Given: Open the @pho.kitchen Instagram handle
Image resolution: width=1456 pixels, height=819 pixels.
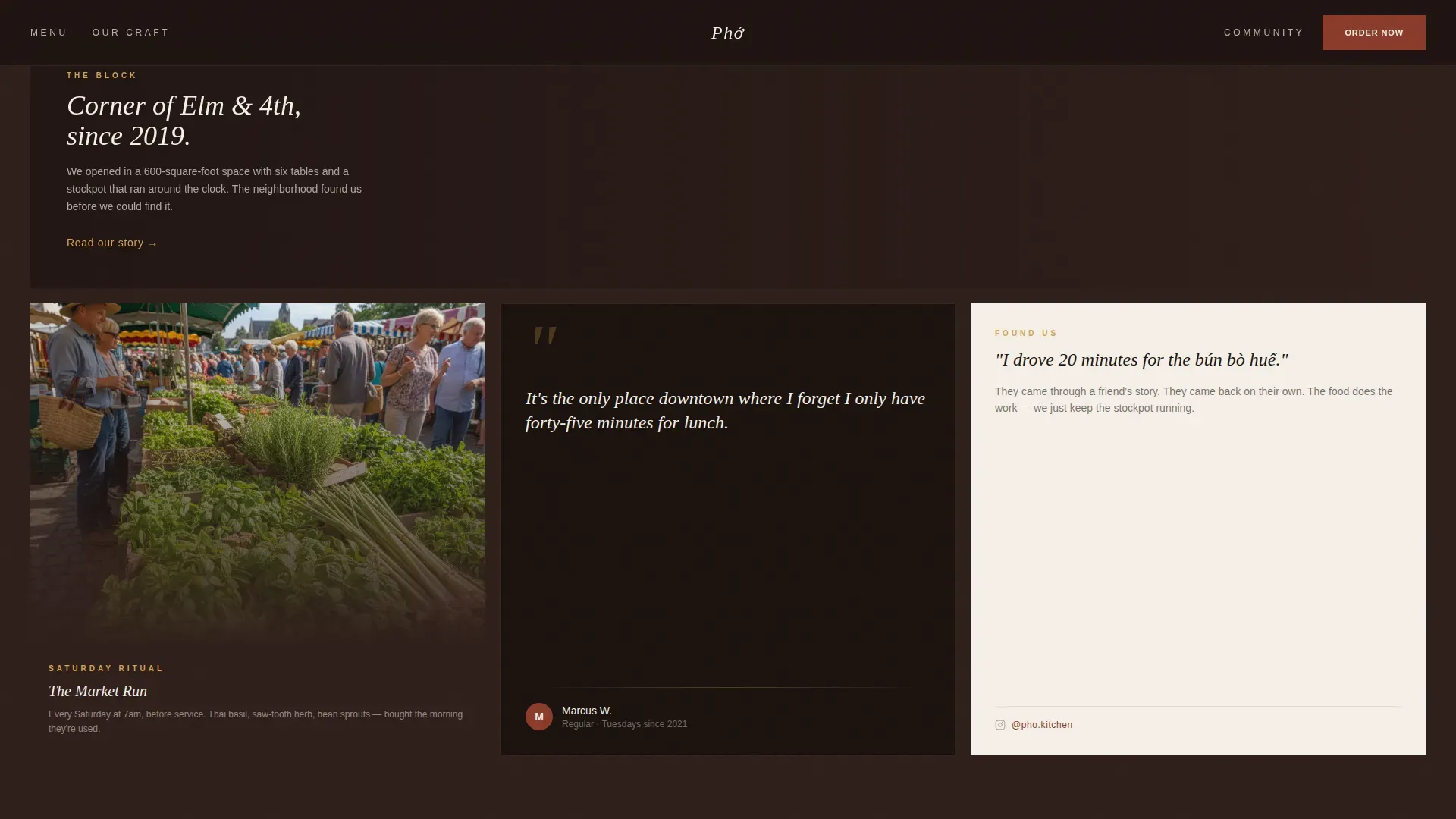Looking at the screenshot, I should coord(1042,725).
